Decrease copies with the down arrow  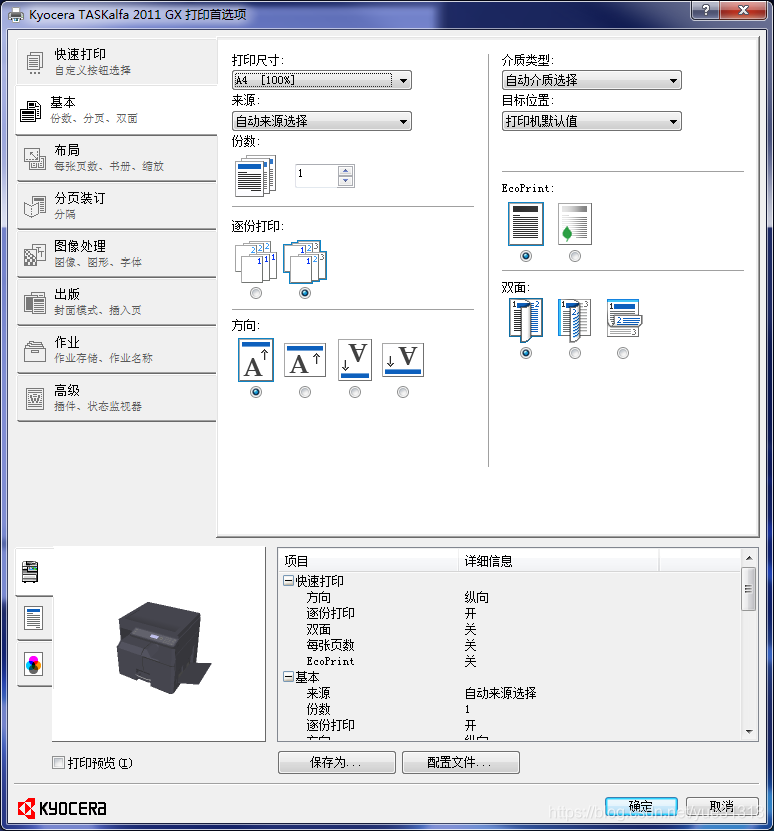point(346,181)
